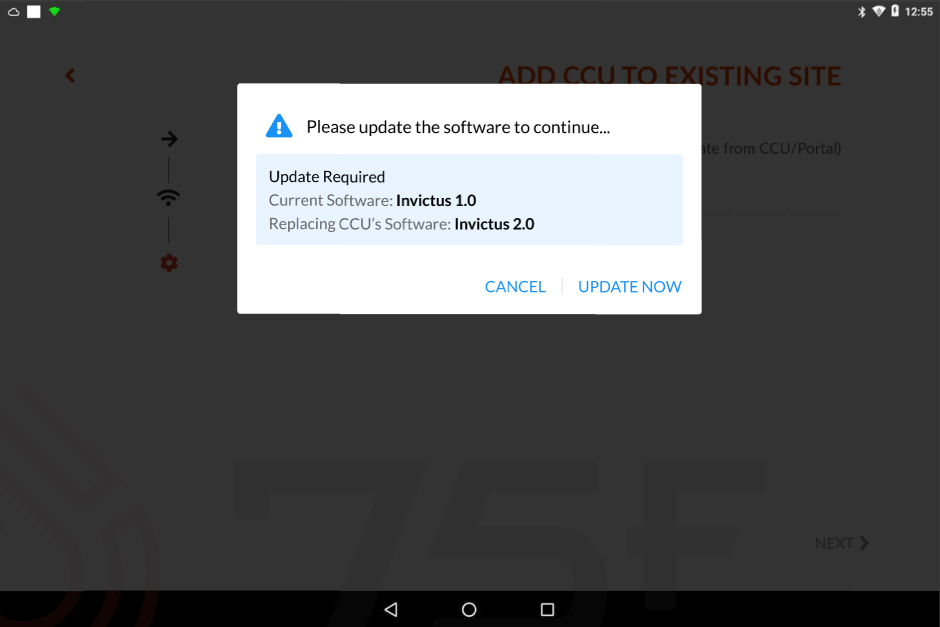Viewport: 940px width, 627px height.
Task: Open recent apps with square button
Action: (547, 610)
